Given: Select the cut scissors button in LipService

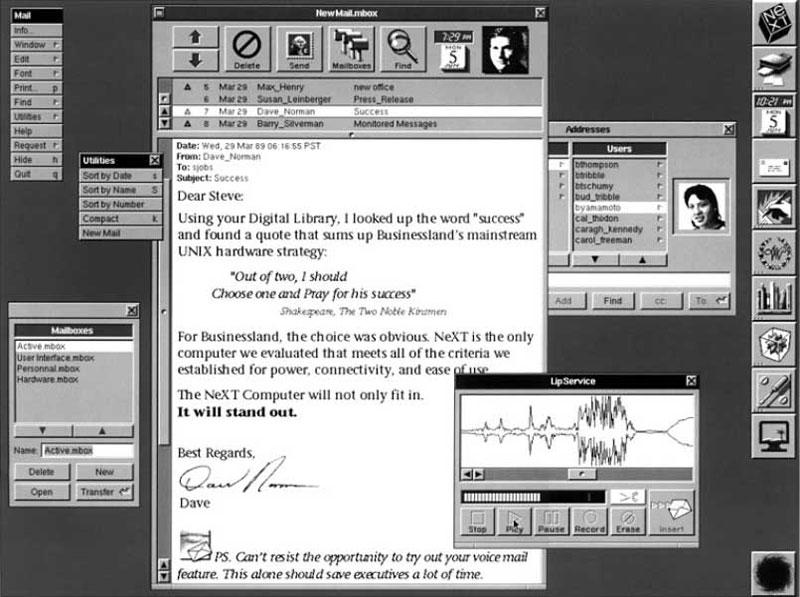Looking at the screenshot, I should 628,496.
